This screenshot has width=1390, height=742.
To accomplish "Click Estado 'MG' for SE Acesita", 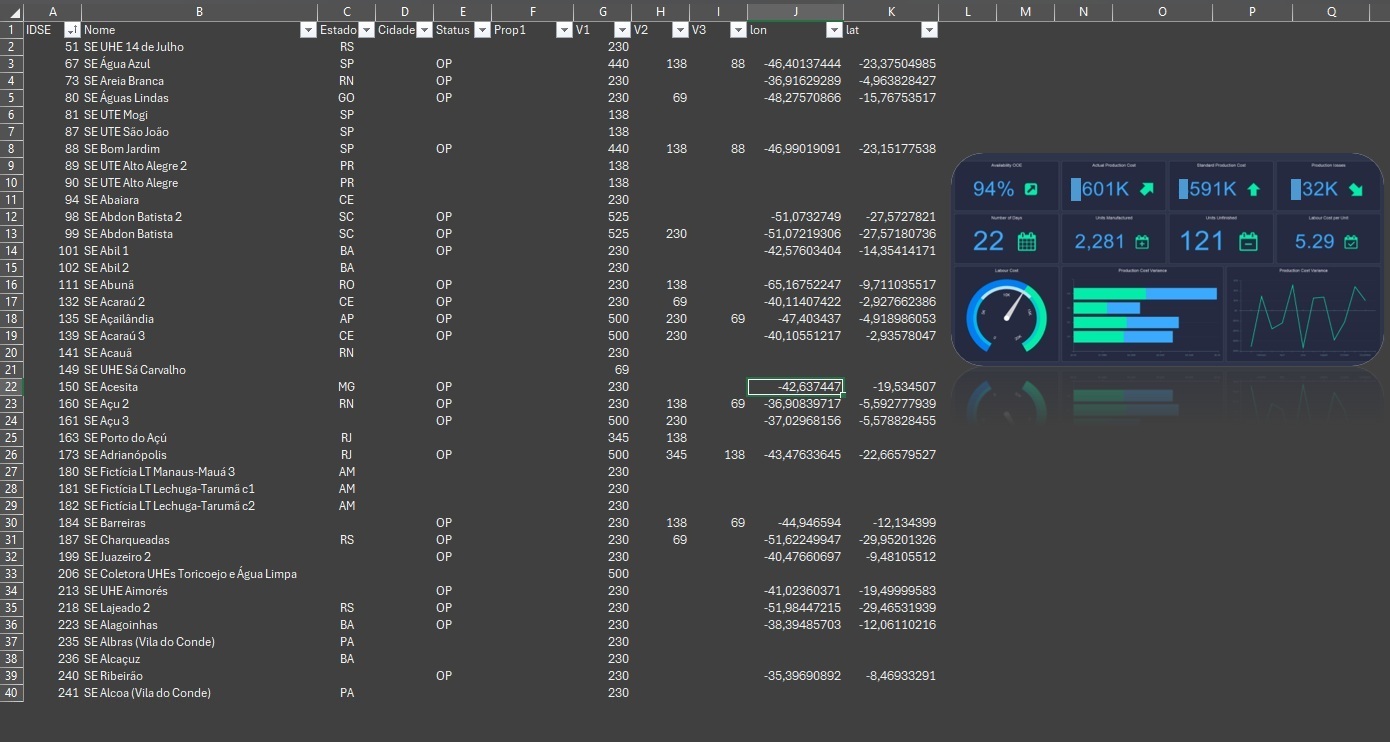I will coord(347,387).
